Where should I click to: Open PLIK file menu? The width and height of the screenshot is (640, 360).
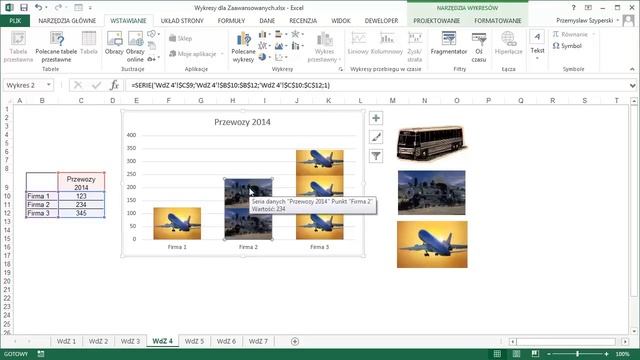coord(15,20)
